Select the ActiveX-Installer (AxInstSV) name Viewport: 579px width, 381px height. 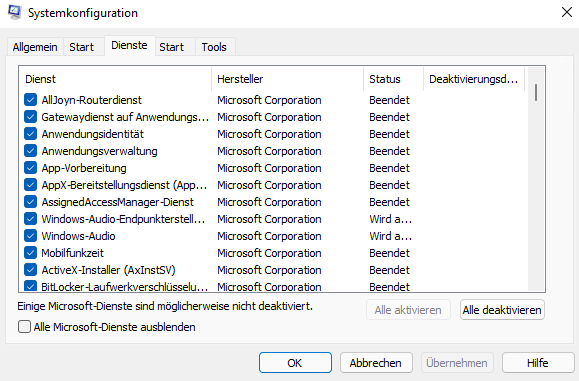(x=108, y=270)
